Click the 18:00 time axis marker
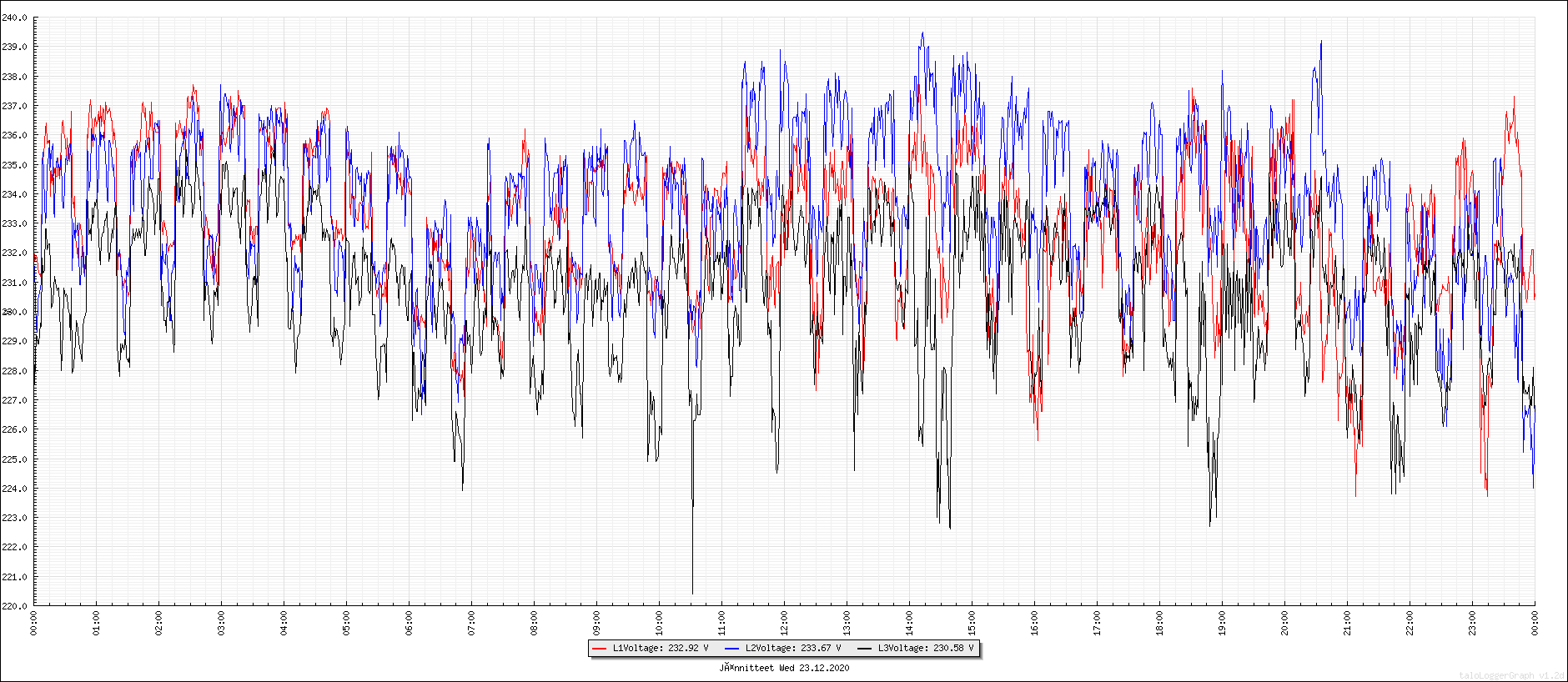1568x682 pixels. click(1159, 623)
